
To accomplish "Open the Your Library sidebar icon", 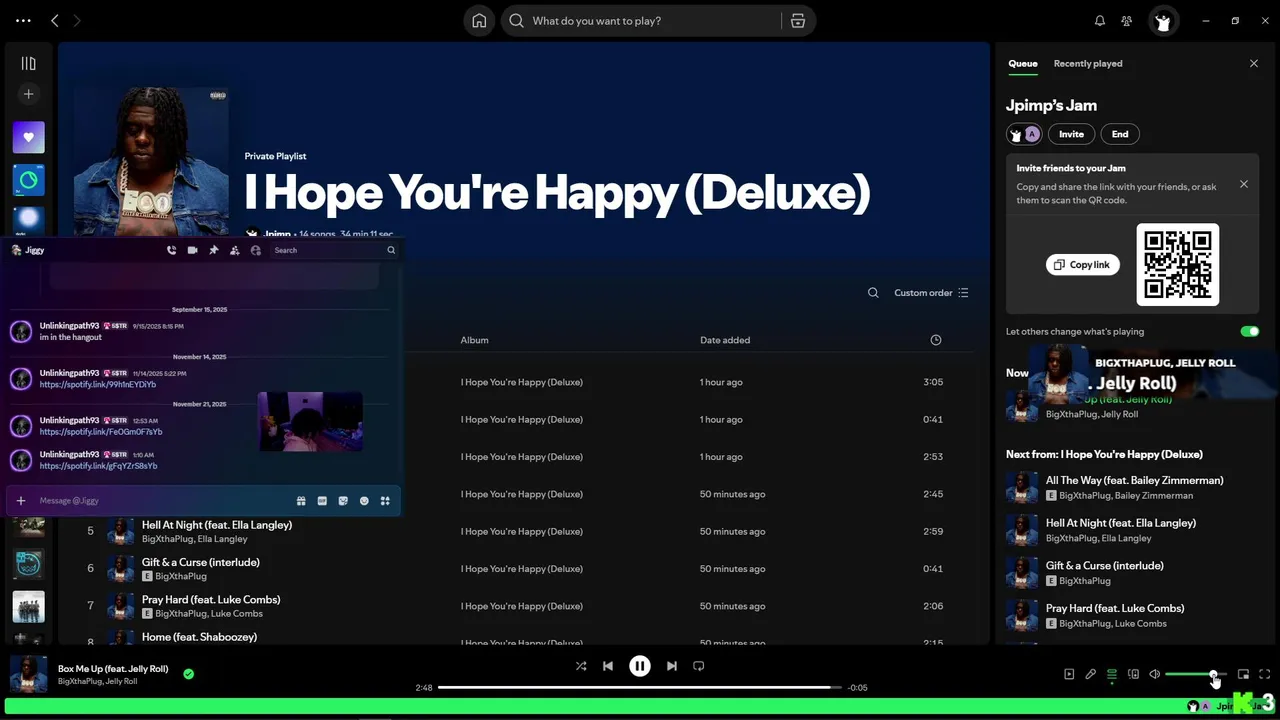I will point(28,63).
